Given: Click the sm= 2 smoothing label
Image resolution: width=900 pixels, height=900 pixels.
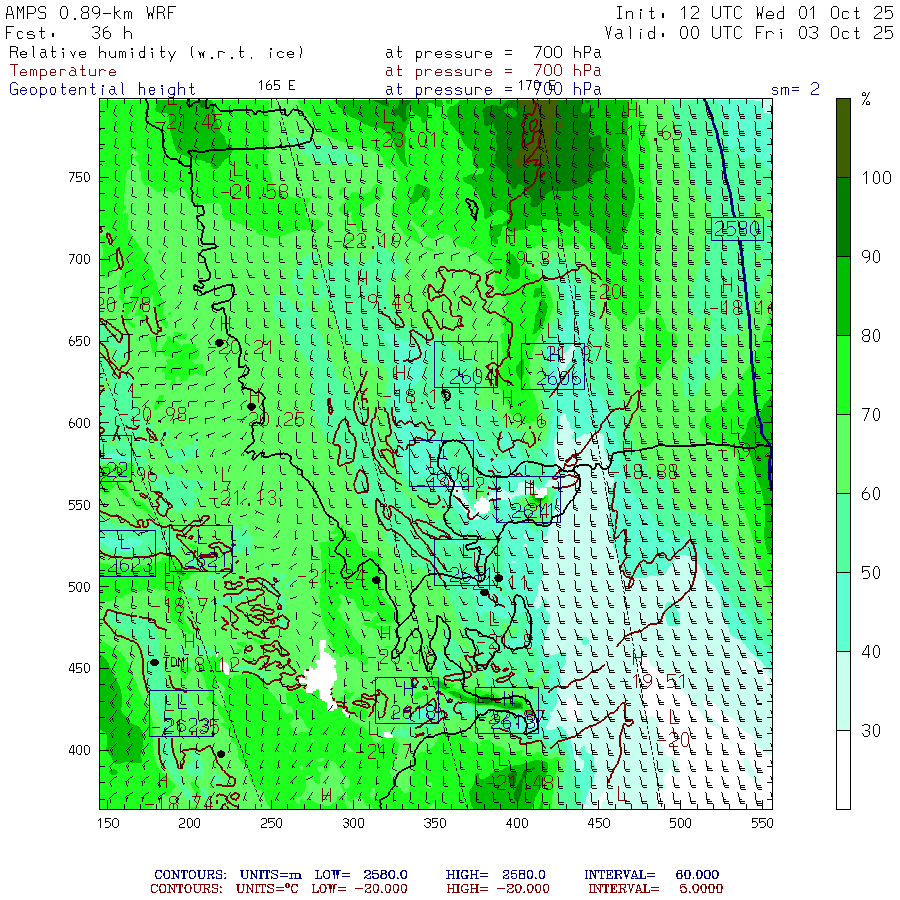Looking at the screenshot, I should pyautogui.click(x=795, y=89).
